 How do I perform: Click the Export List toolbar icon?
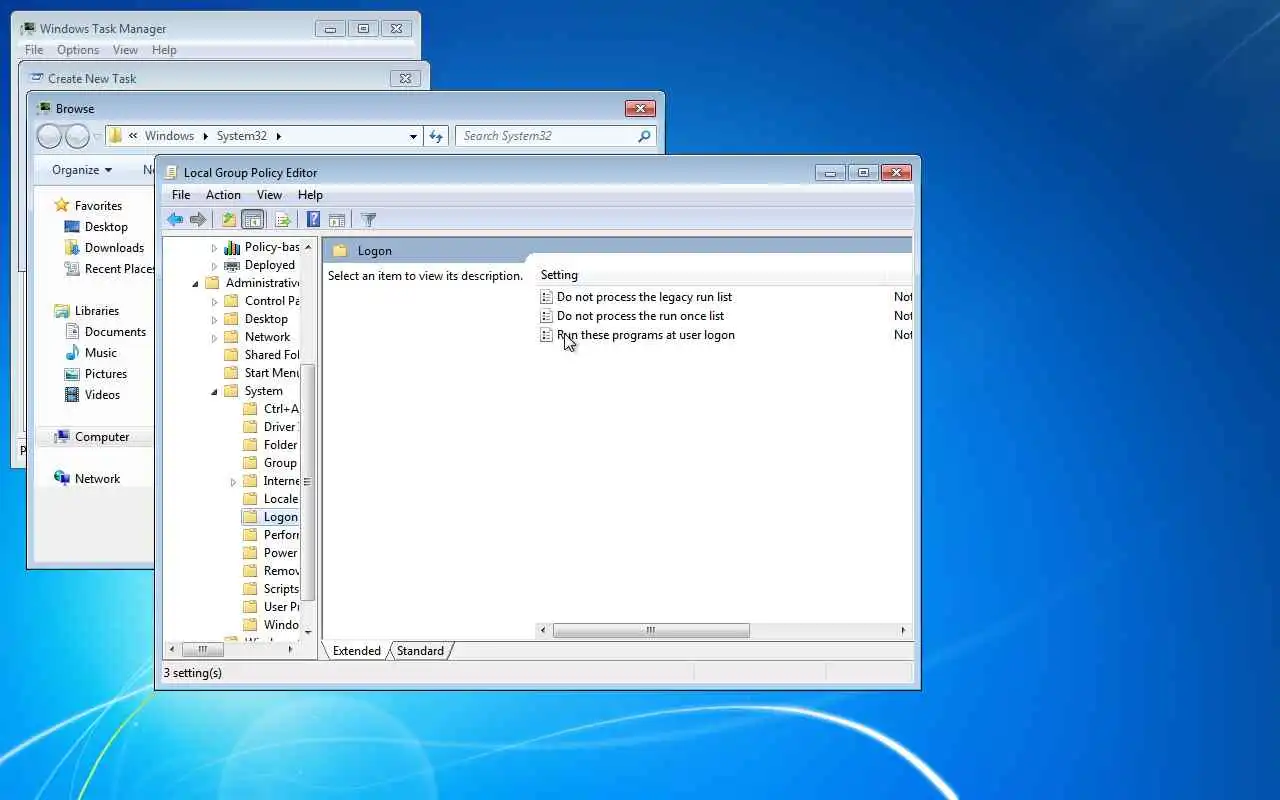[x=283, y=220]
